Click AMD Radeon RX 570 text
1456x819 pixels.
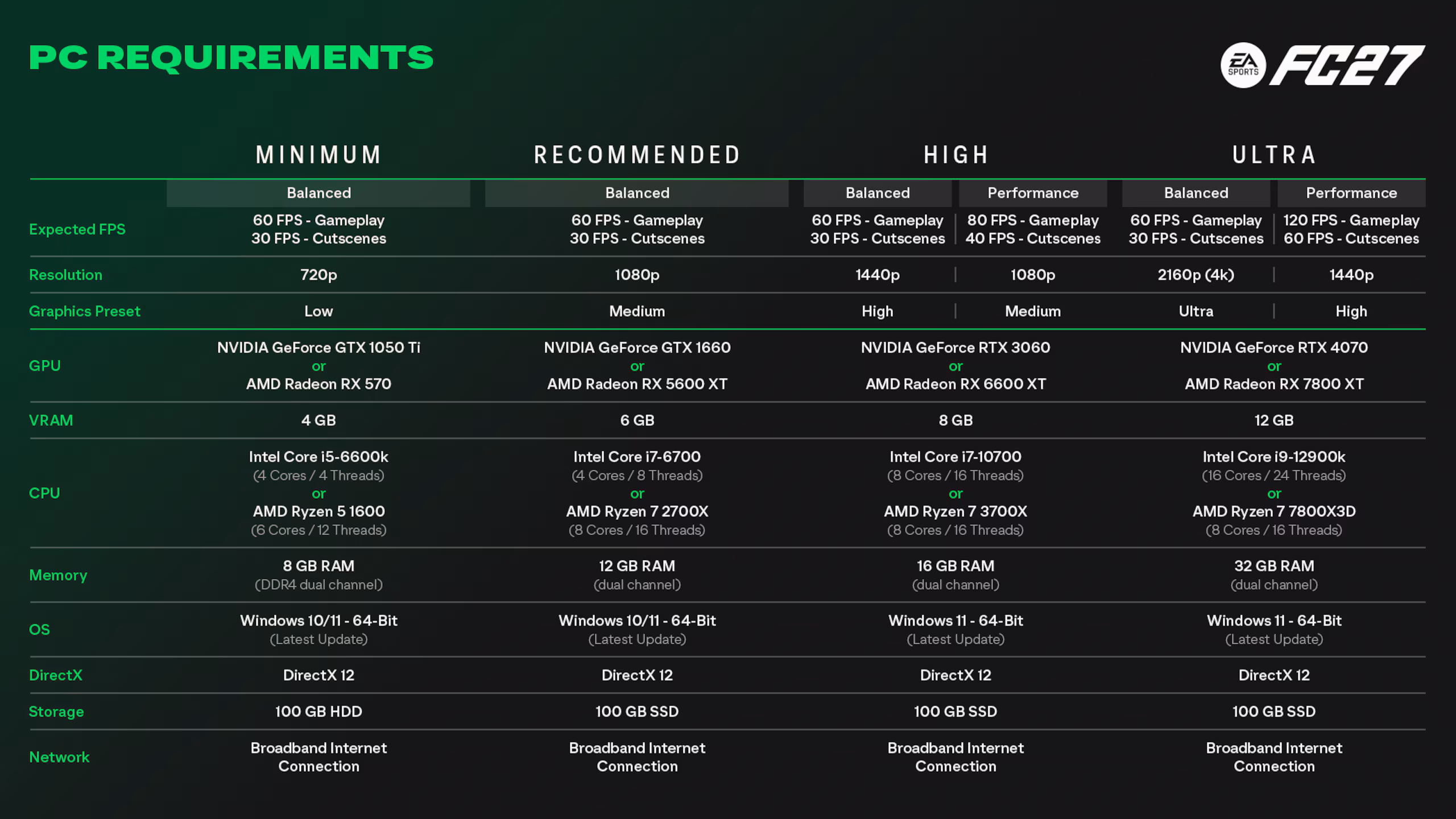pos(318,384)
